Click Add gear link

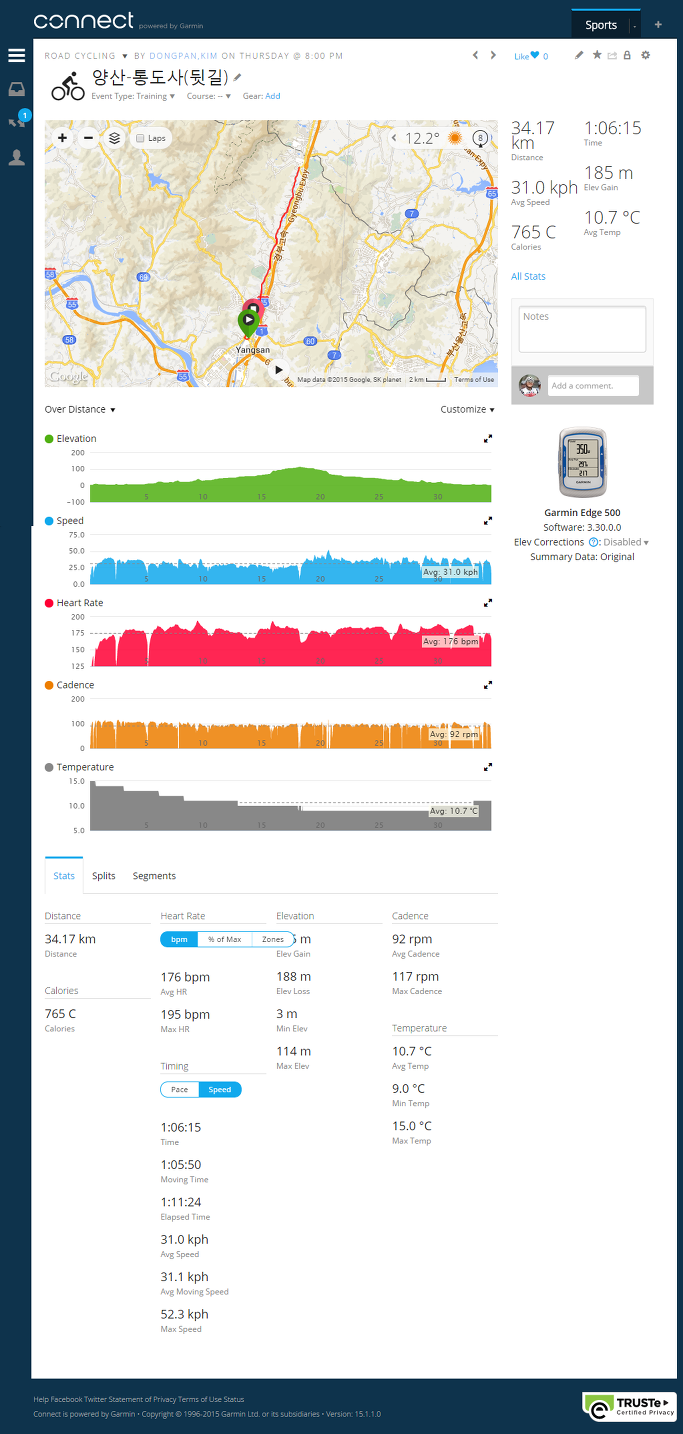pos(272,96)
